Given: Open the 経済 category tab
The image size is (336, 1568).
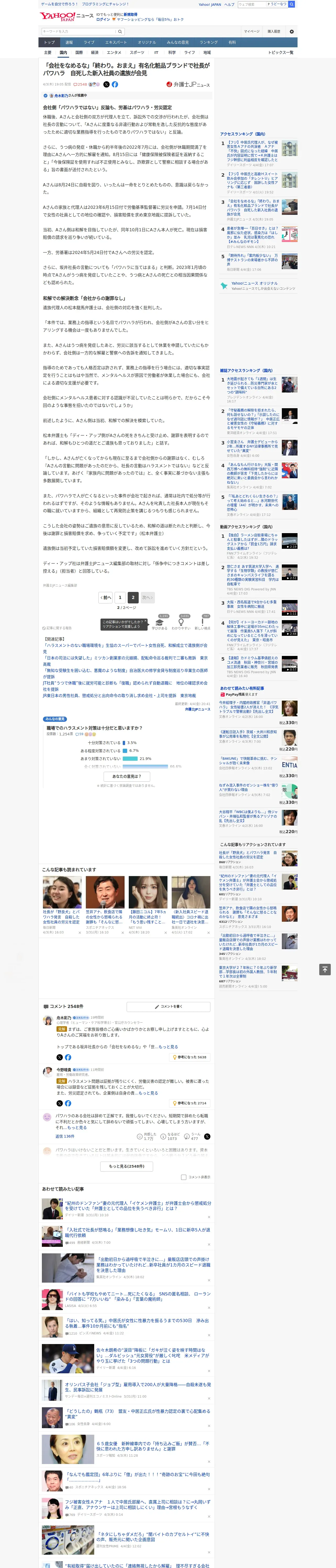Looking at the screenshot, I should point(94,52).
